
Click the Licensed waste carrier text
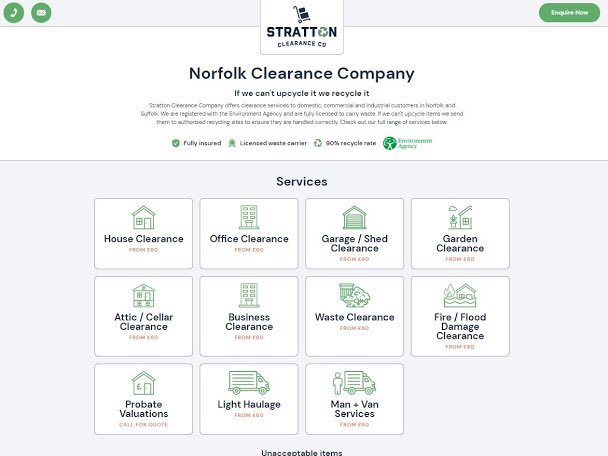(273, 143)
